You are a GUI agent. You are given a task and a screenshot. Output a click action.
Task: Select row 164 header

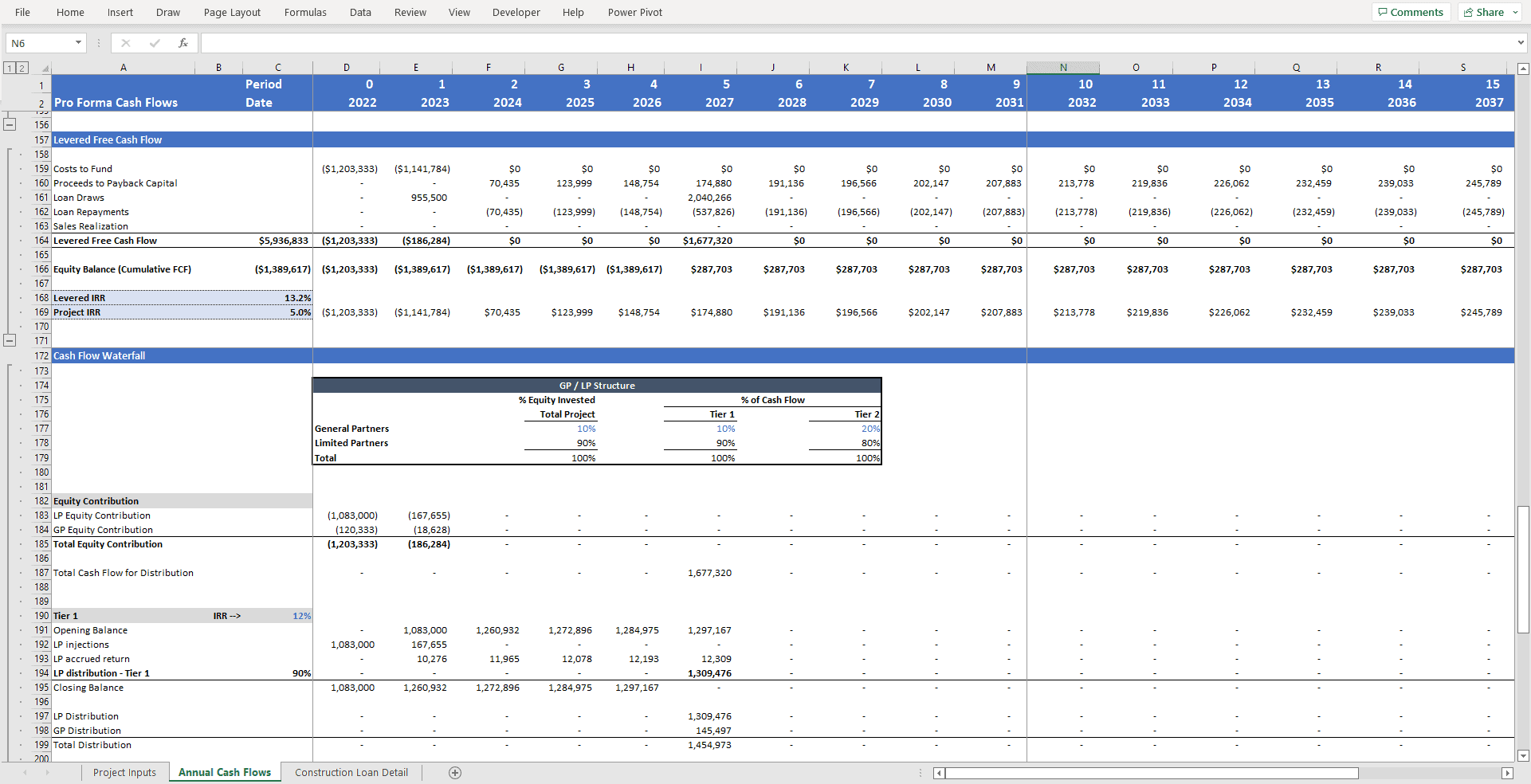pos(41,241)
